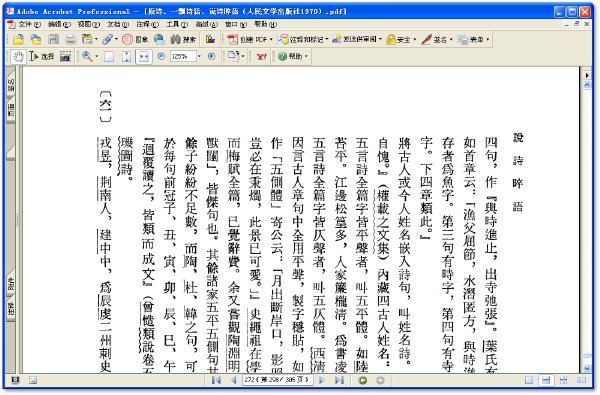Screen dimensions: 600x395
Task: Open the 视图 menu
Action: [88, 24]
